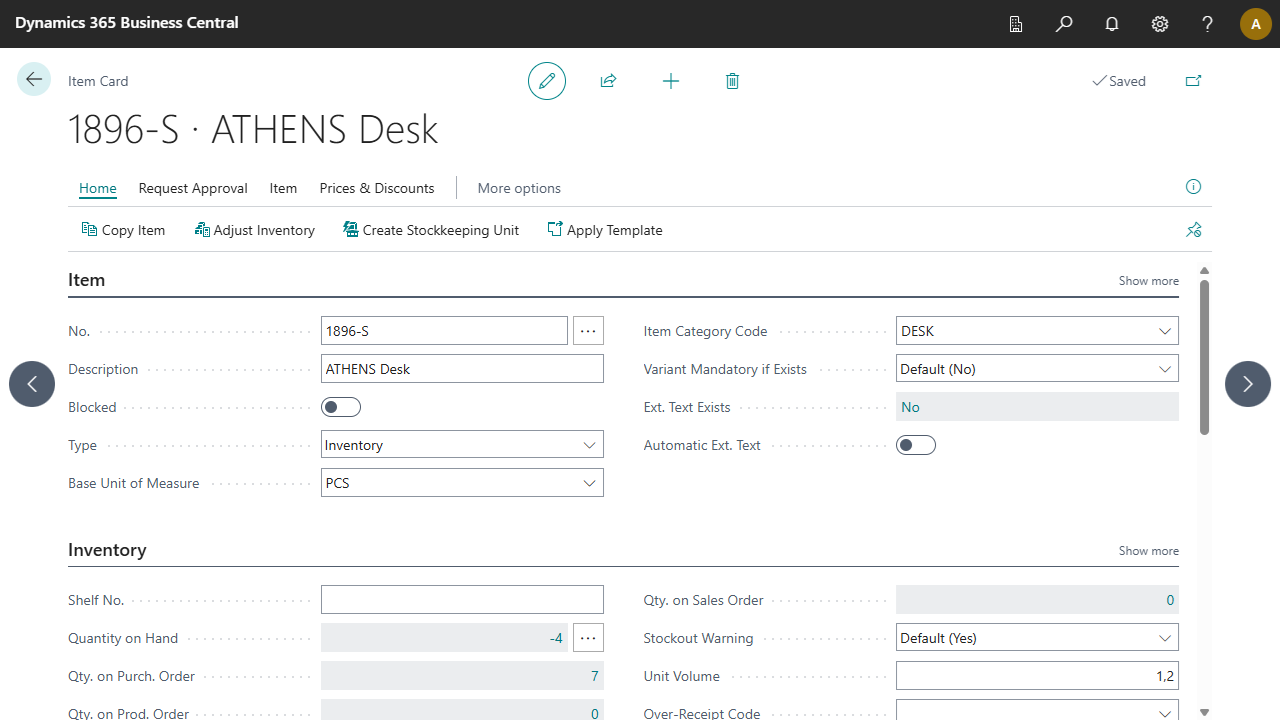This screenshot has height=720, width=1280.
Task: Toggle the Blocked switch
Action: point(341,407)
